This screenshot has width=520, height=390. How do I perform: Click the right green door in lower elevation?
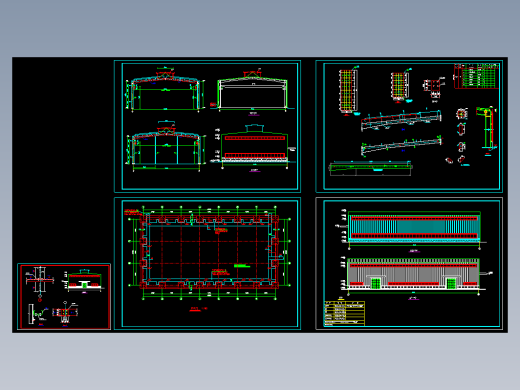pos(451,283)
